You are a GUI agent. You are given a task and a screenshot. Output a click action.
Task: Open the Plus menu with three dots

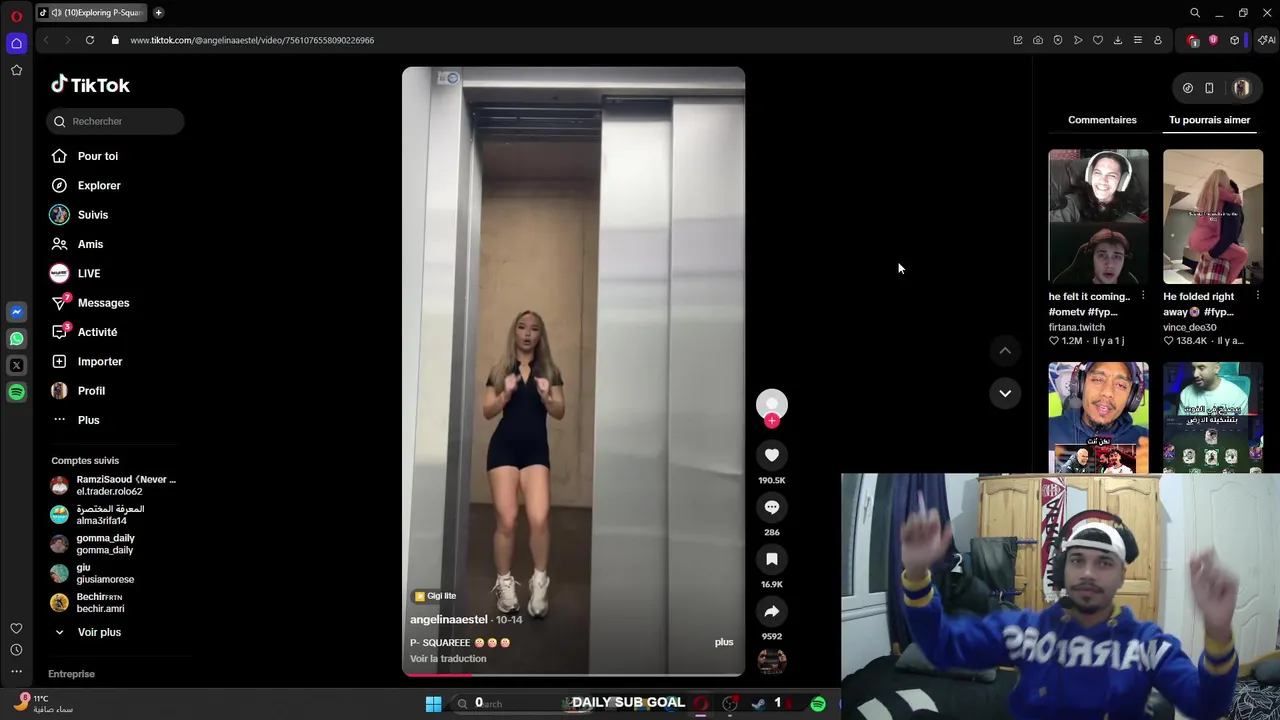coord(88,420)
